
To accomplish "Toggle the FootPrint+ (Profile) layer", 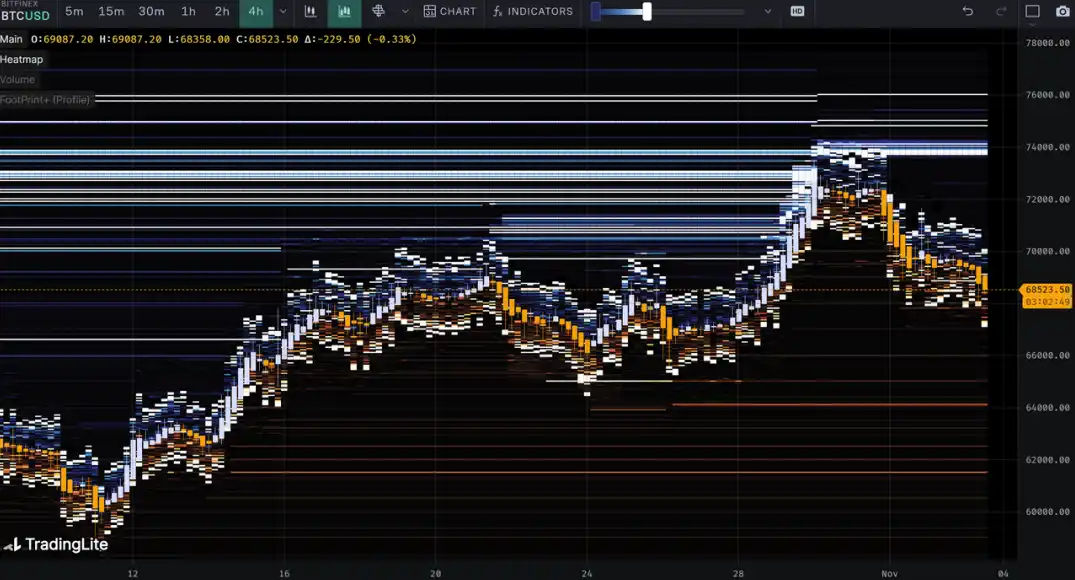I will [46, 99].
